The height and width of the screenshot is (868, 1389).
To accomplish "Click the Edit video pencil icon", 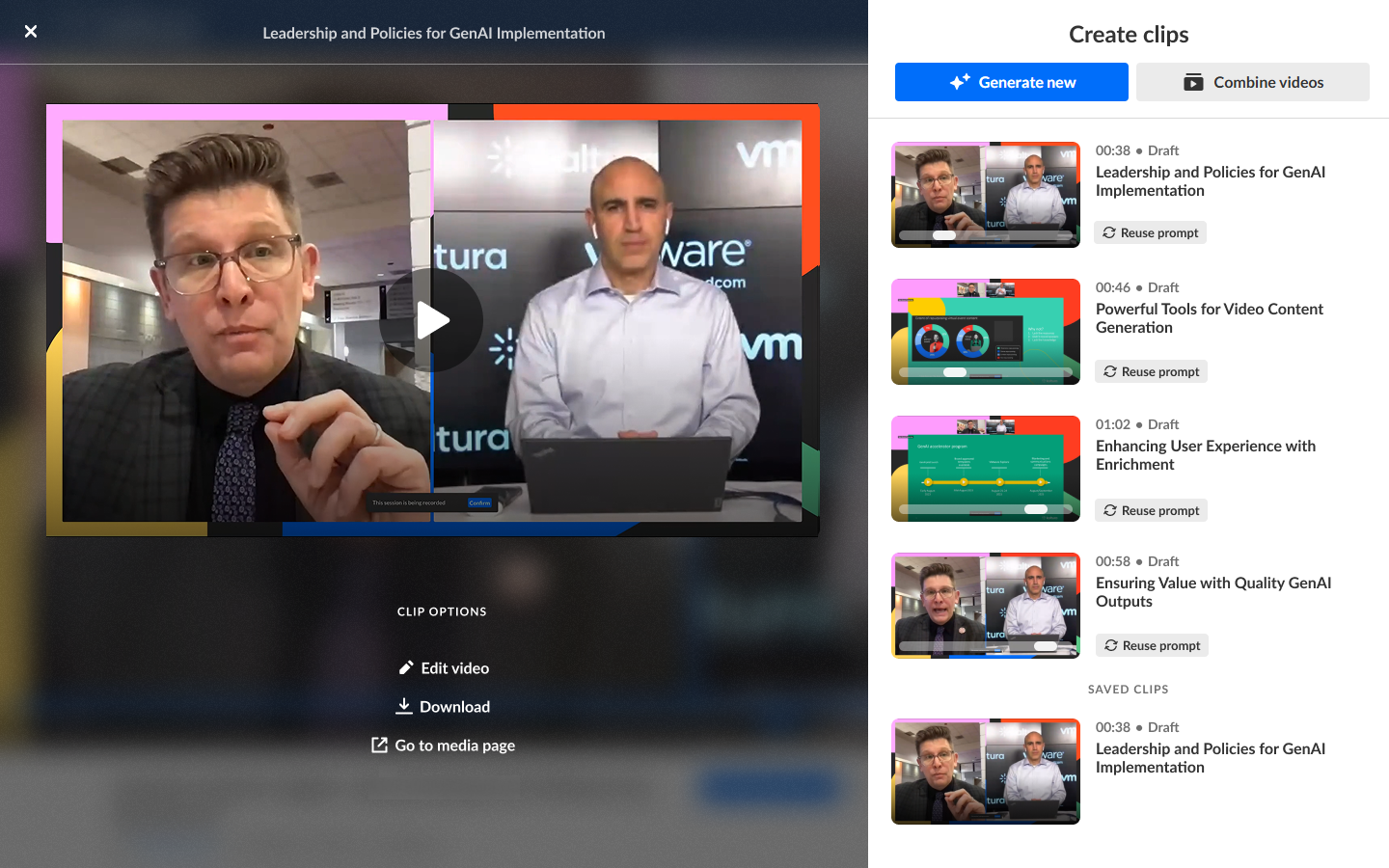I will pos(406,667).
